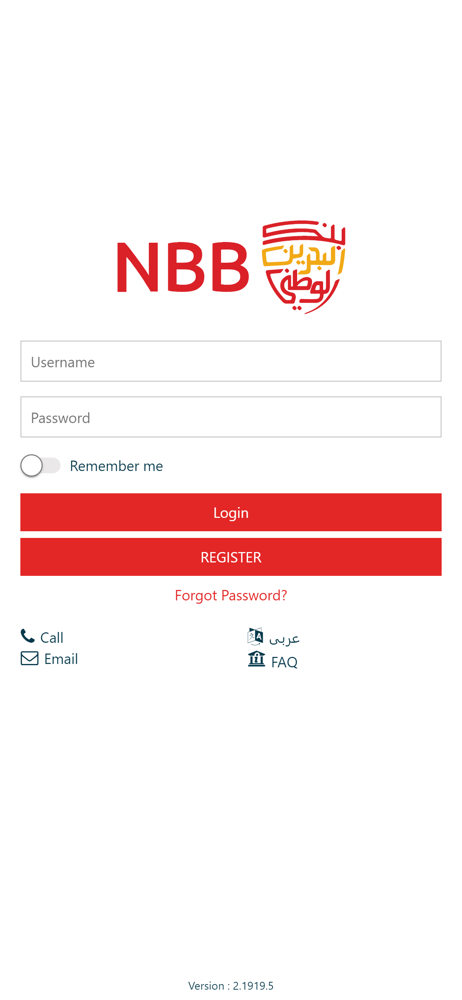Tap the grey track of Remember me switch
The height and width of the screenshot is (1000, 462).
point(51,466)
